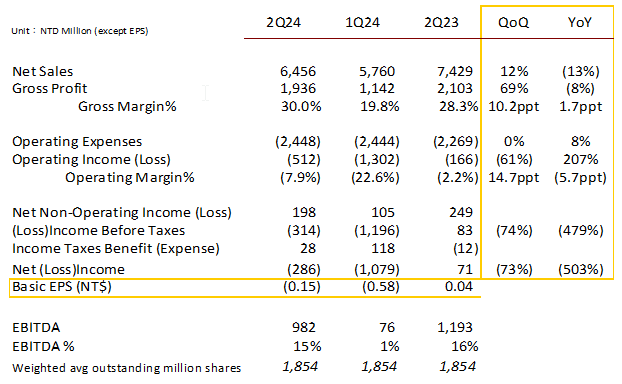This screenshot has height=384, width=622.
Task: Click Gross Margin% value 30.0%
Action: pos(301,106)
